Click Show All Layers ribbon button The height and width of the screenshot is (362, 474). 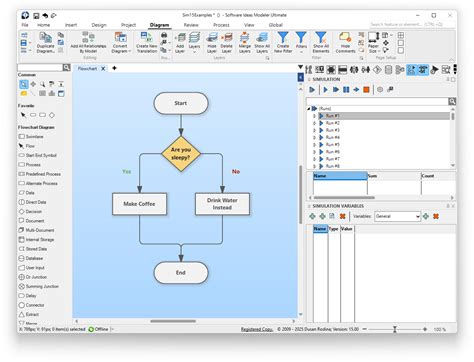(x=262, y=42)
